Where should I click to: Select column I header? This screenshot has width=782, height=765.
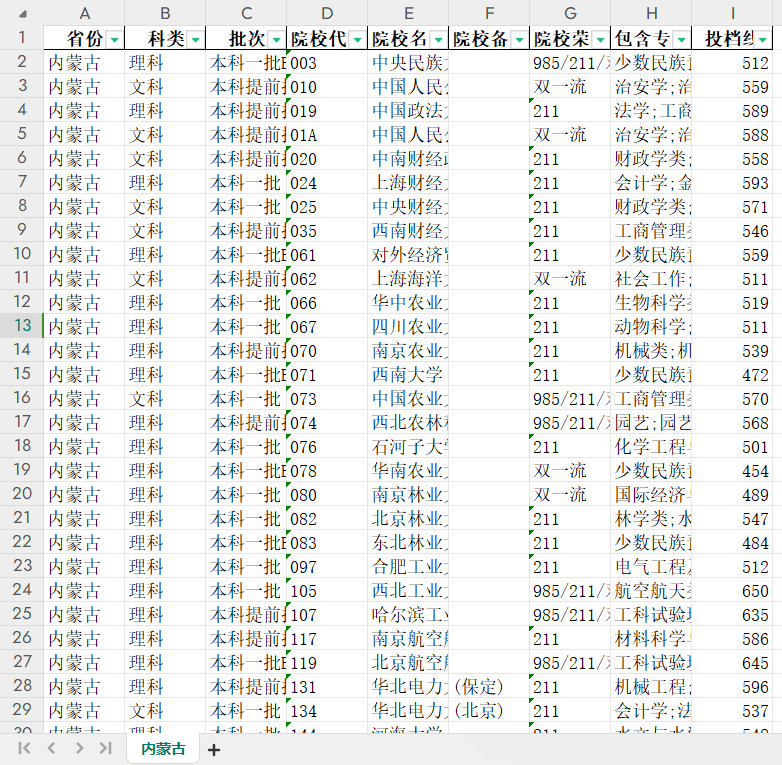click(x=732, y=13)
